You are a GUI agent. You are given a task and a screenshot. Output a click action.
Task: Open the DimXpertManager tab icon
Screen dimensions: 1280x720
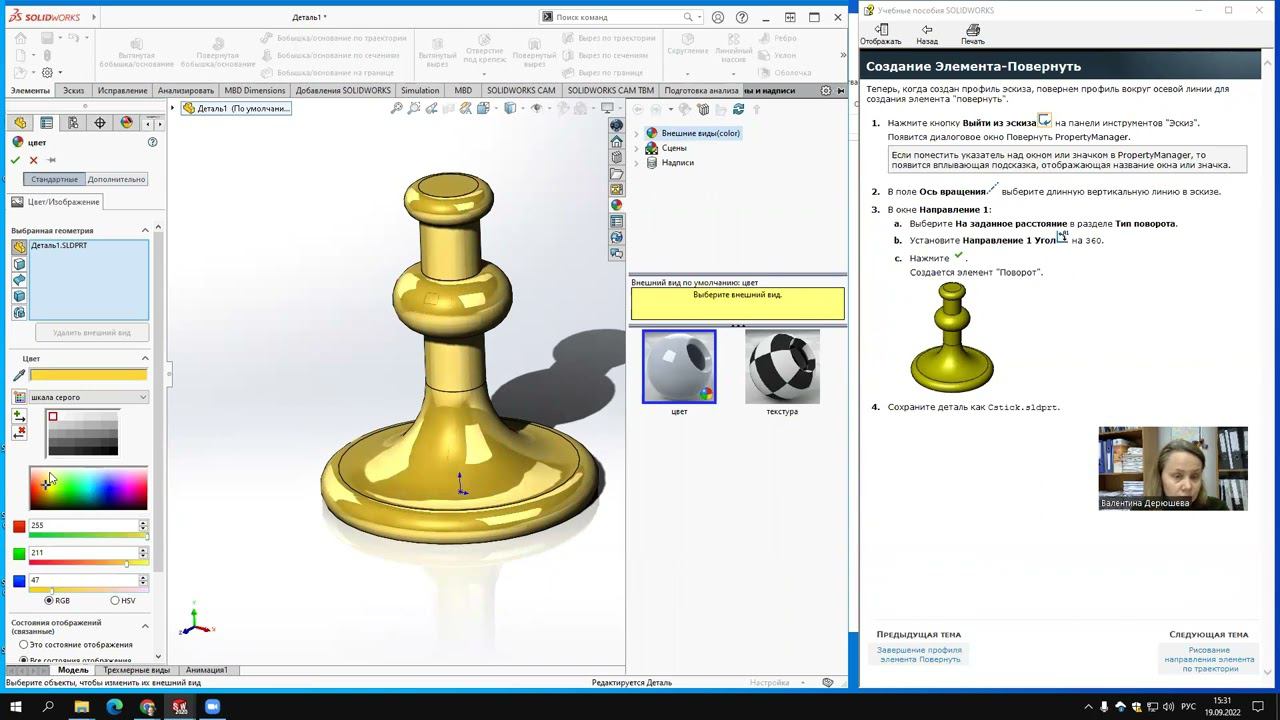(100, 123)
